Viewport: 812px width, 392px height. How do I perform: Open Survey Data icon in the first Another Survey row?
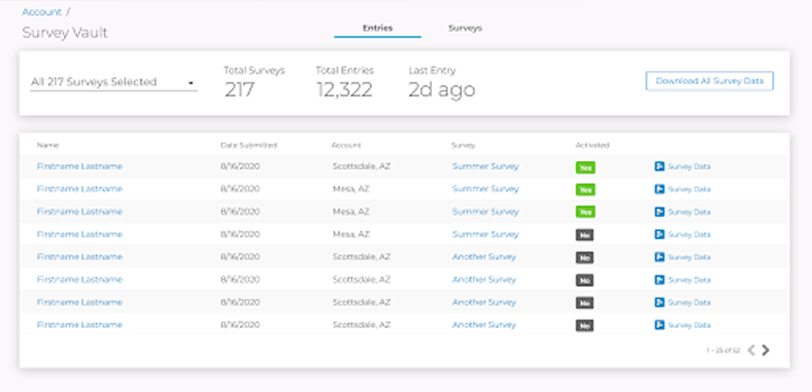click(659, 257)
